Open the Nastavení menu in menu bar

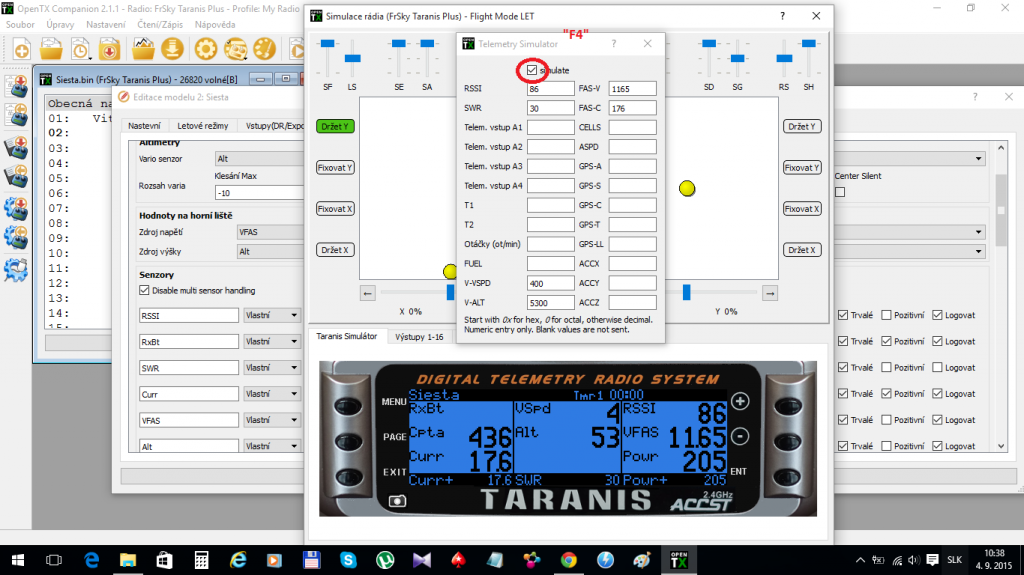(105, 23)
